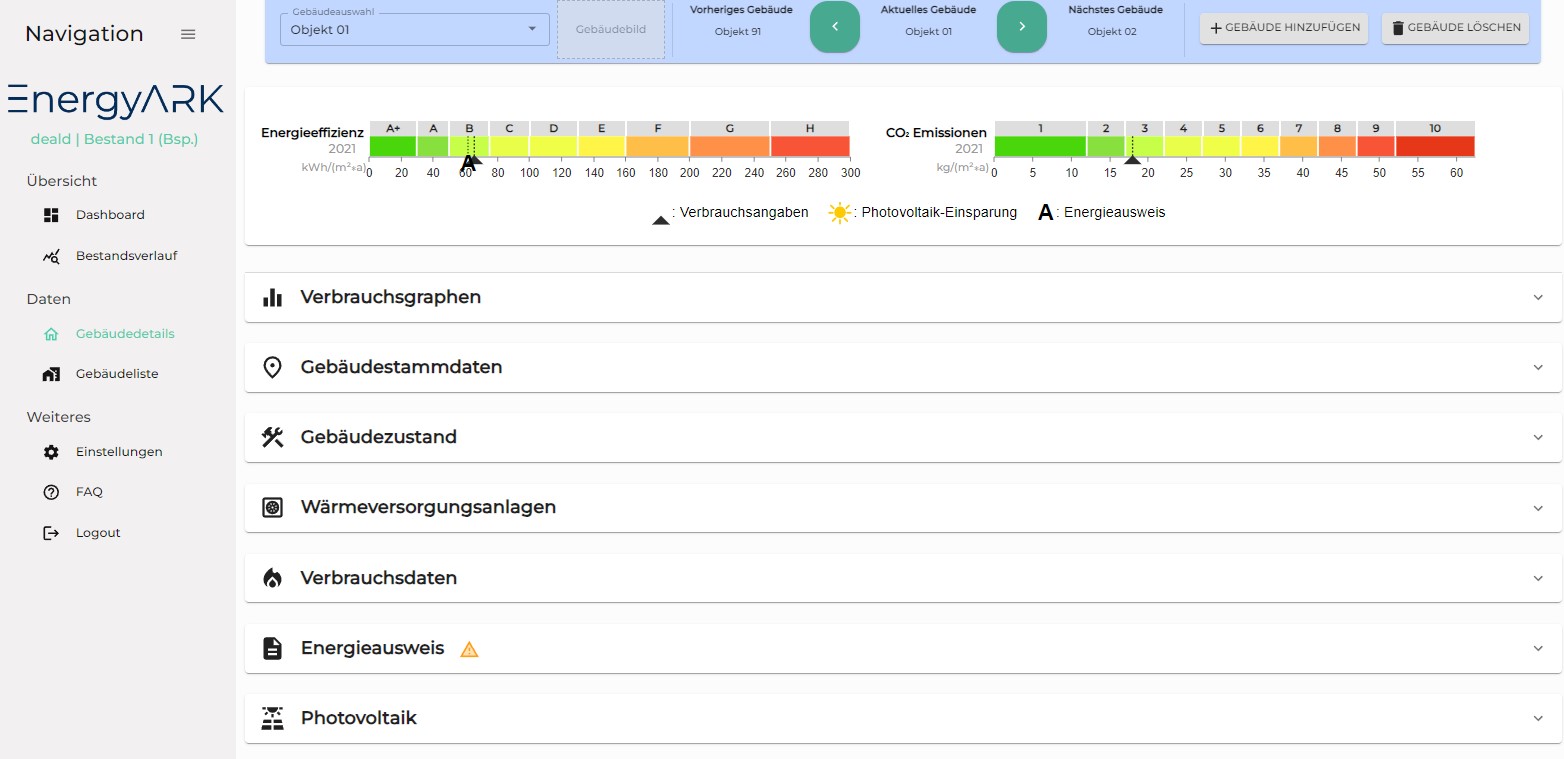Screen dimensions: 1564x759
Task: Click the Gebäude löschen button
Action: tap(1455, 28)
